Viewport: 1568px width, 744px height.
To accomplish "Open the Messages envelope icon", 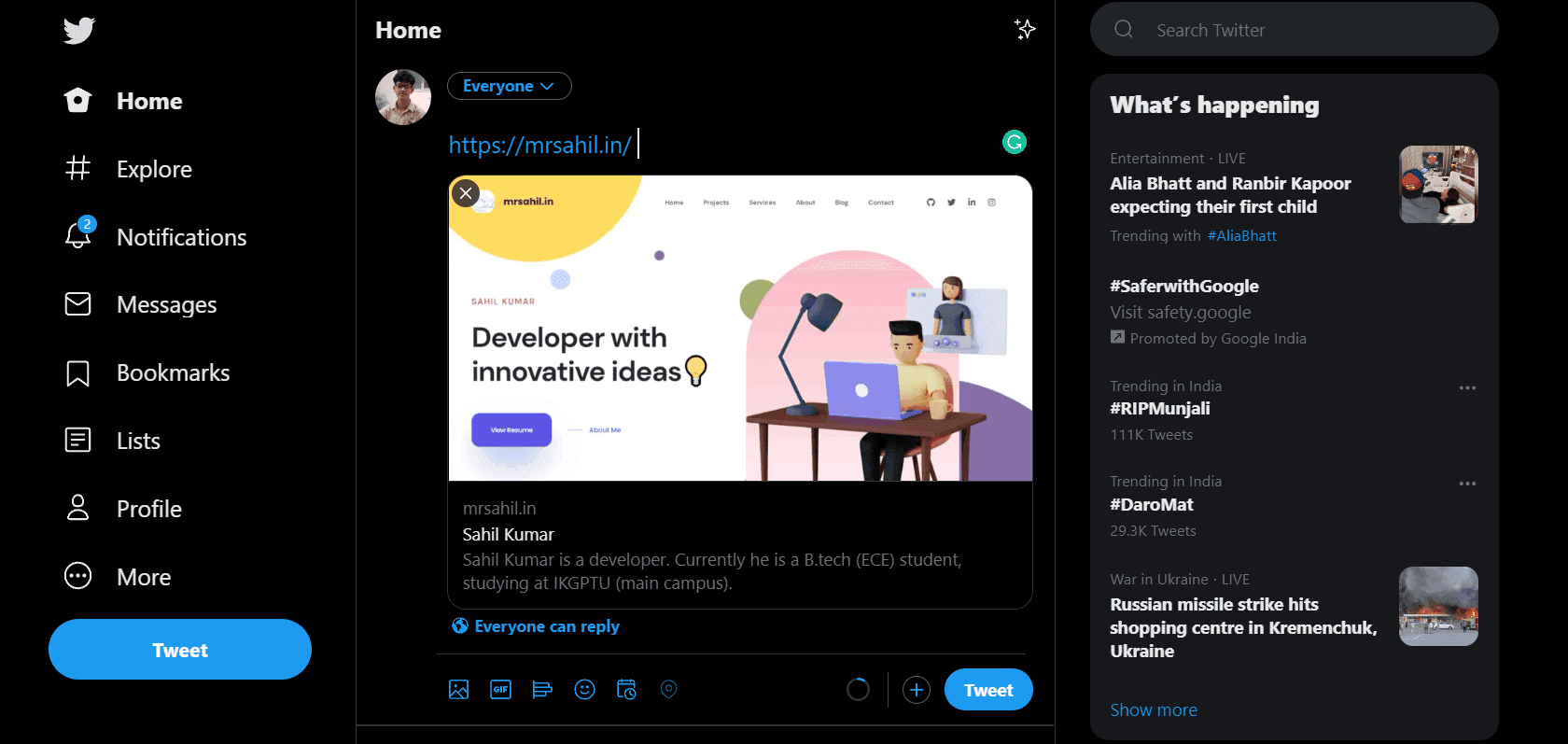I will tap(78, 304).
